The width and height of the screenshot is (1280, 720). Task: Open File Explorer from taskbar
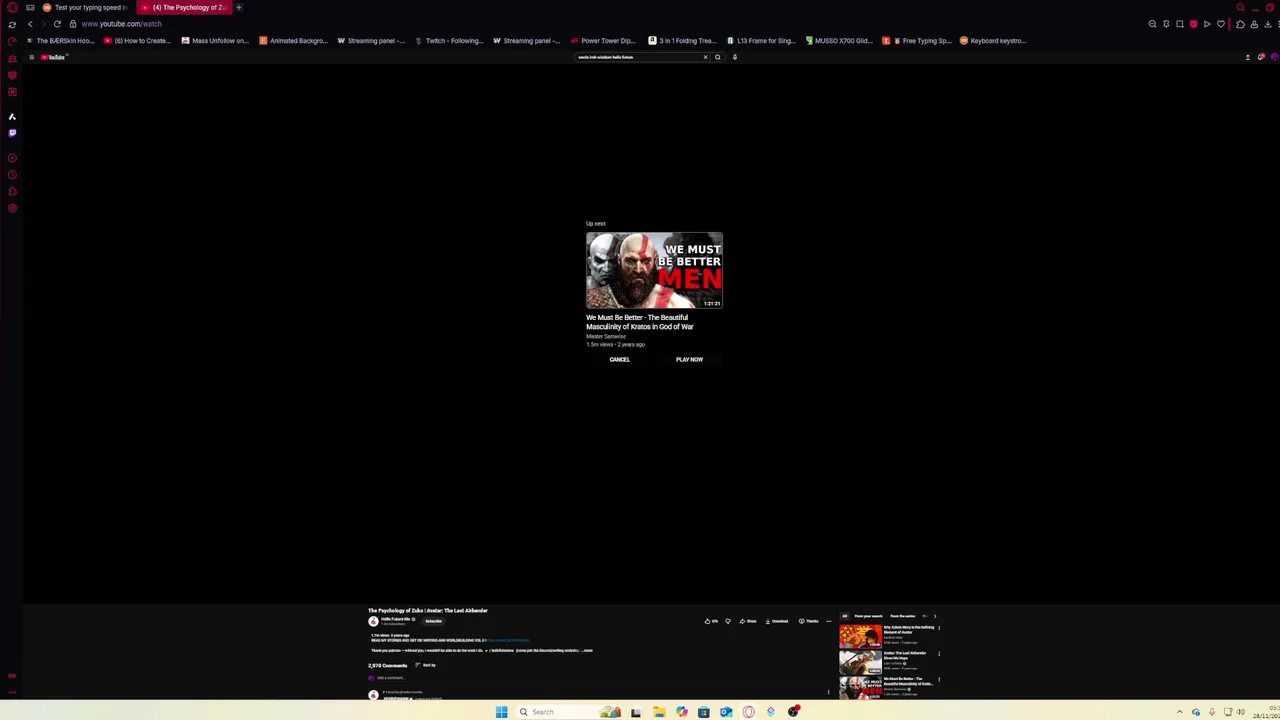[660, 712]
